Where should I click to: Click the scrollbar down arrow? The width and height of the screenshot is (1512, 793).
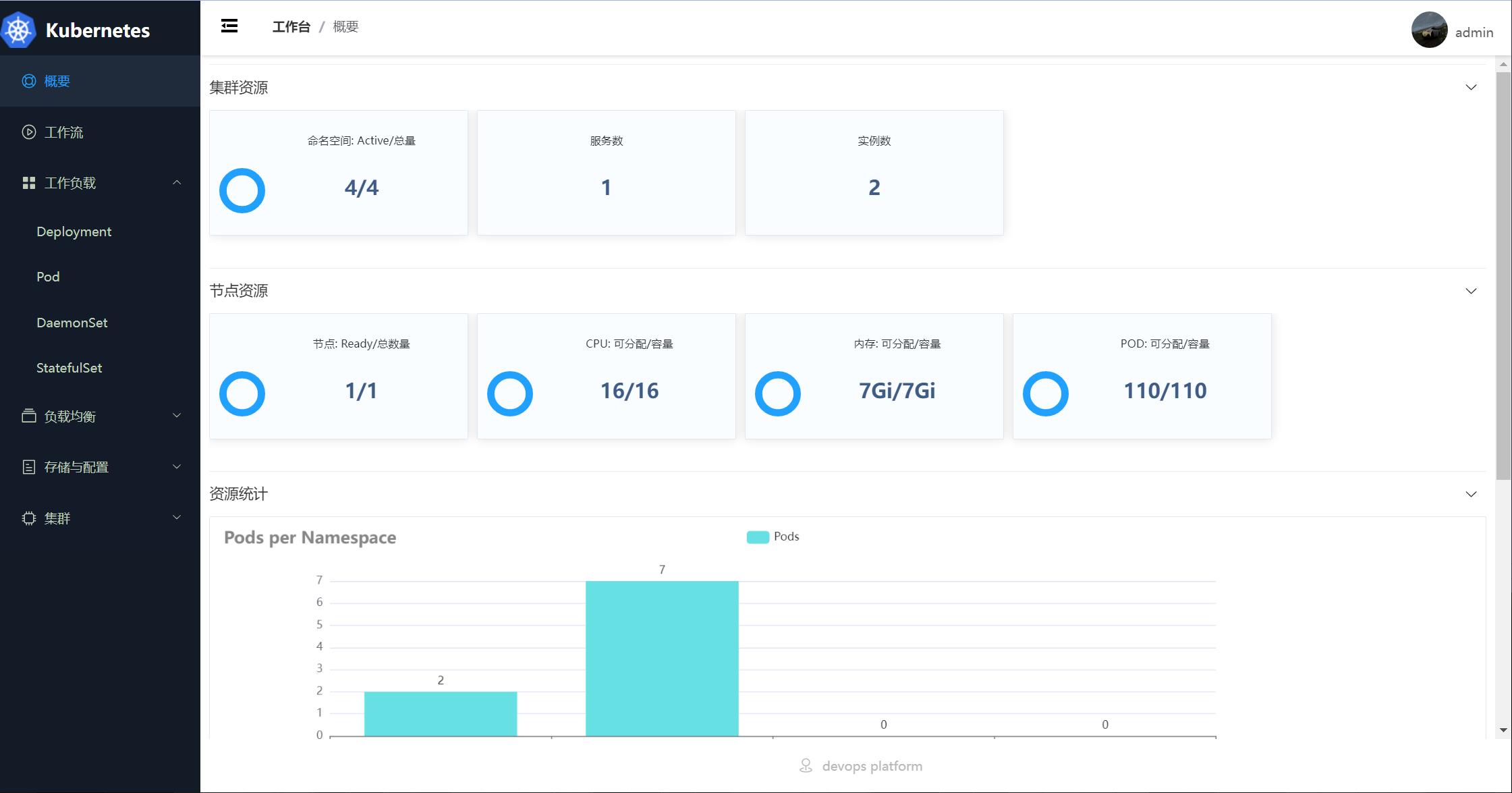[1503, 730]
